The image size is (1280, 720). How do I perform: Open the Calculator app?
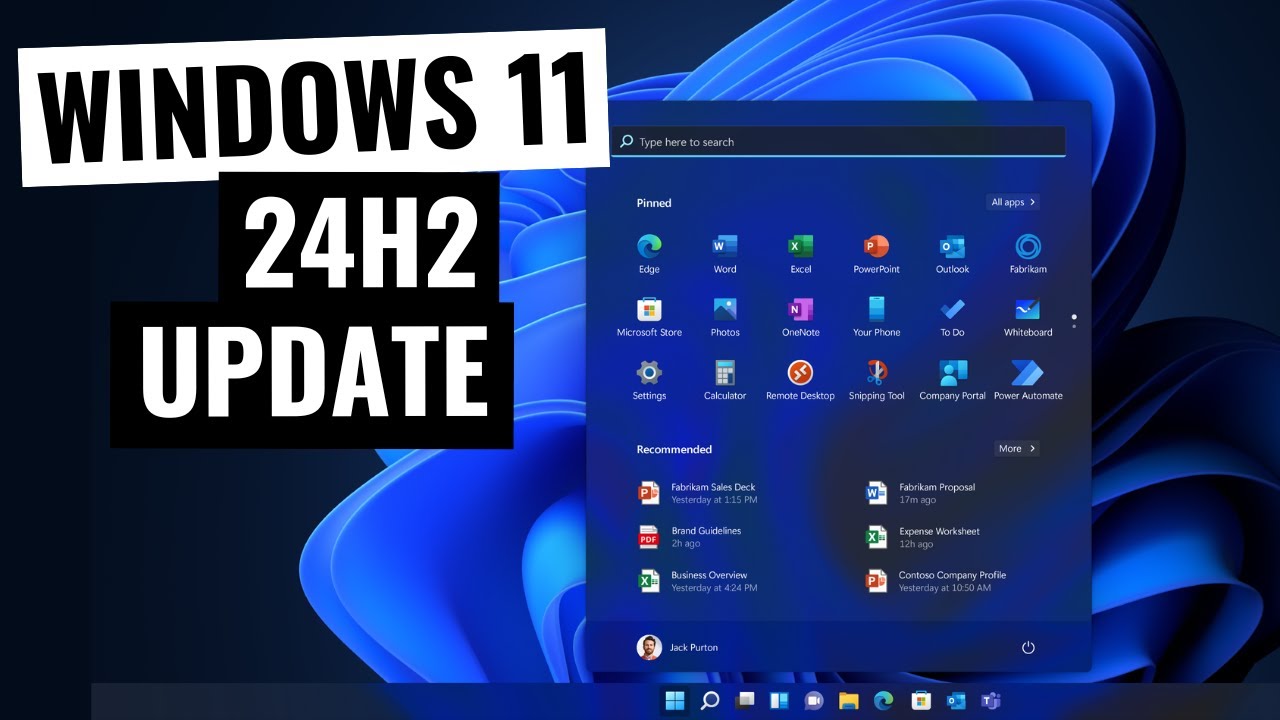[x=725, y=380]
